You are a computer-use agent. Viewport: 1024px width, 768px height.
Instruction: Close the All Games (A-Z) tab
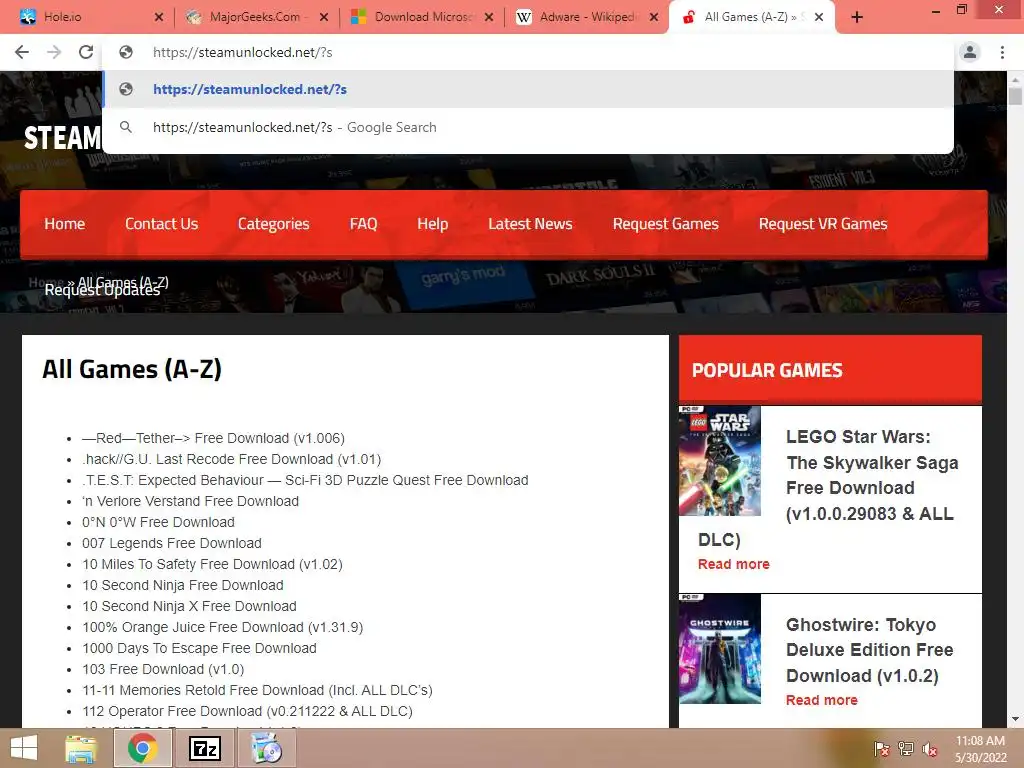[x=819, y=18]
